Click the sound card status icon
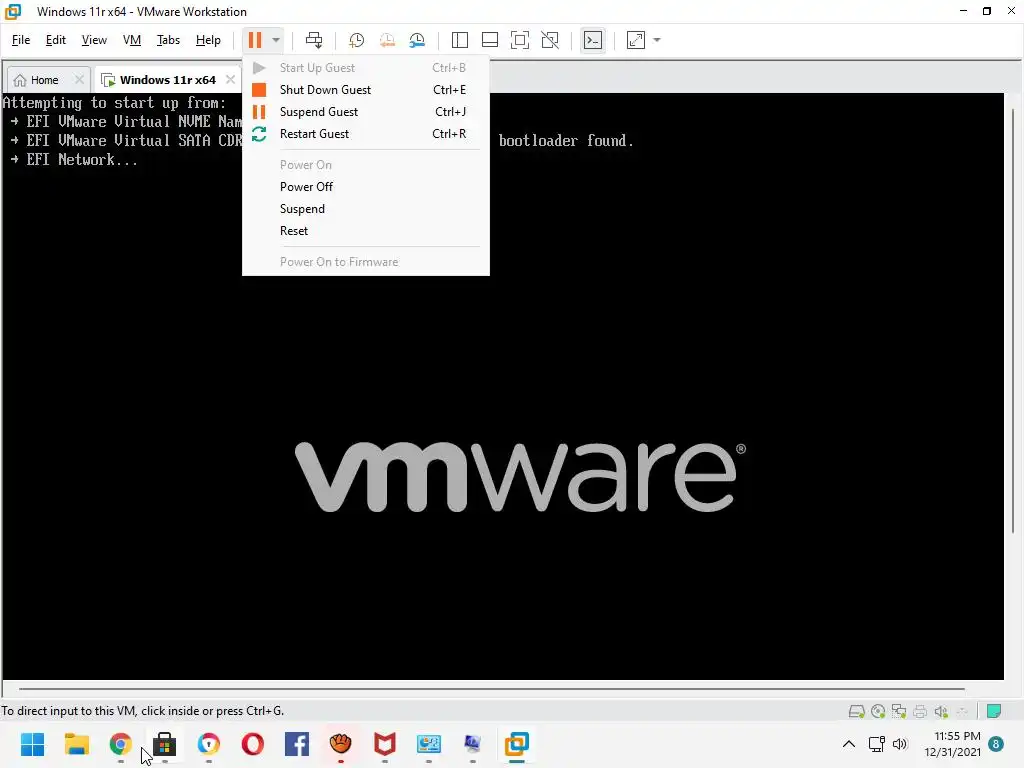Screen dimensions: 1024x768 tap(941, 711)
